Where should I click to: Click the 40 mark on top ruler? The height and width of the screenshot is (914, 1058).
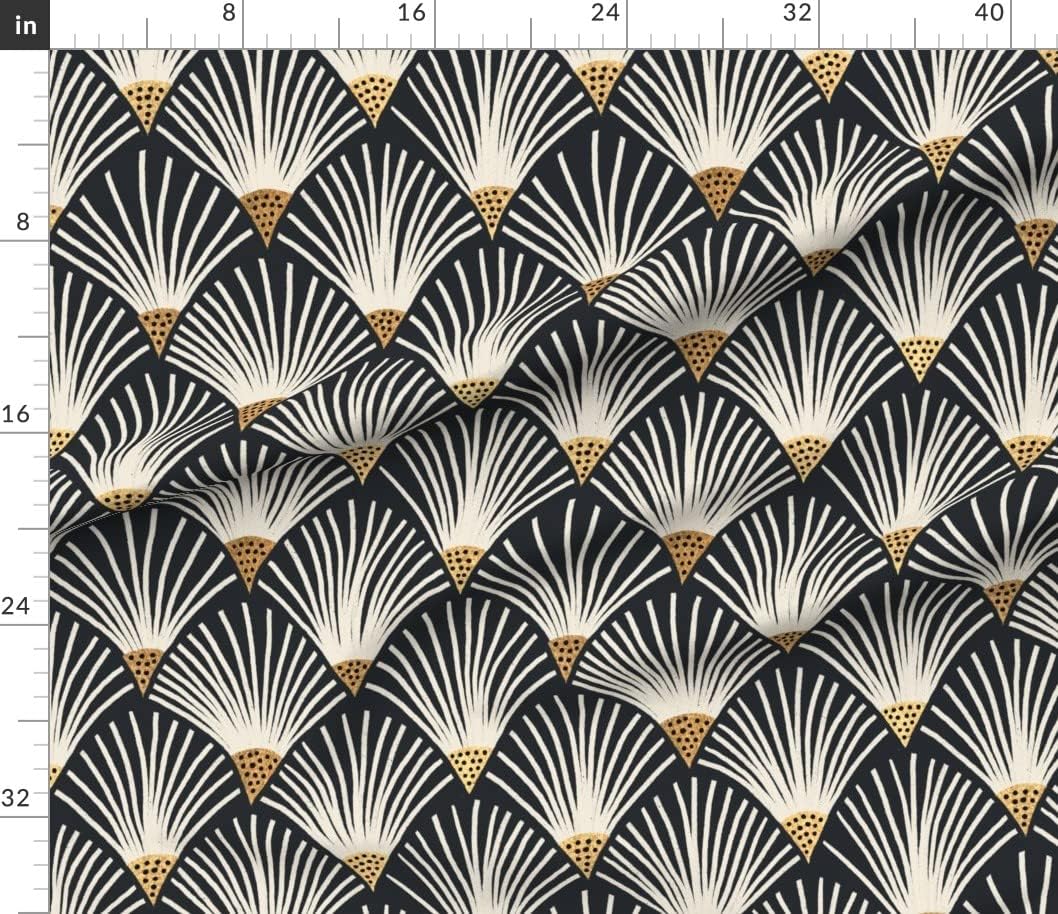coord(989,12)
